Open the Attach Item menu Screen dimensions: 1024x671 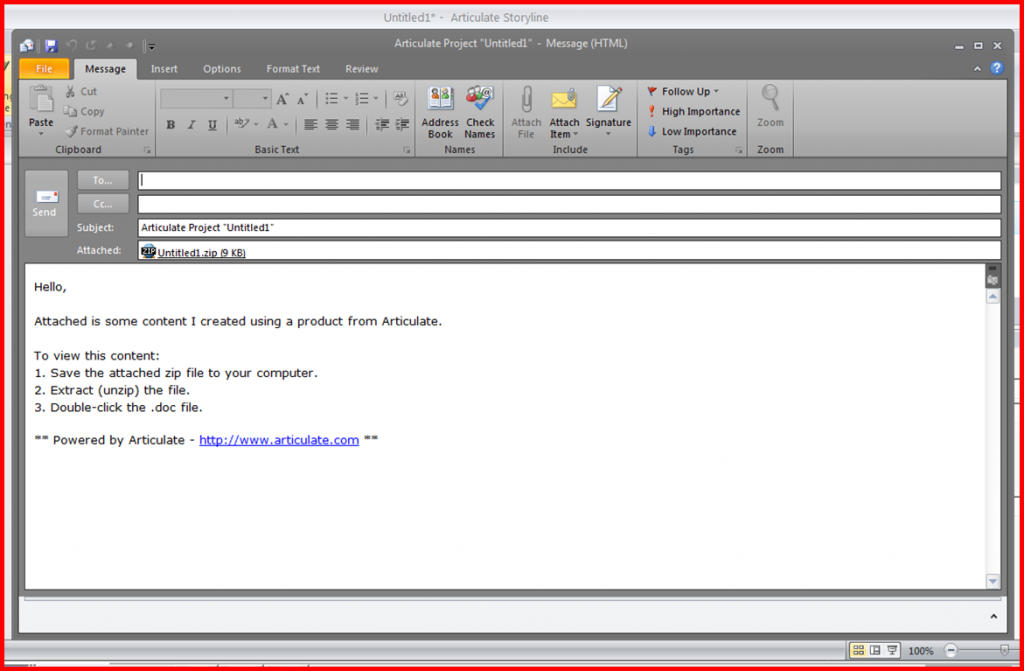pos(564,112)
